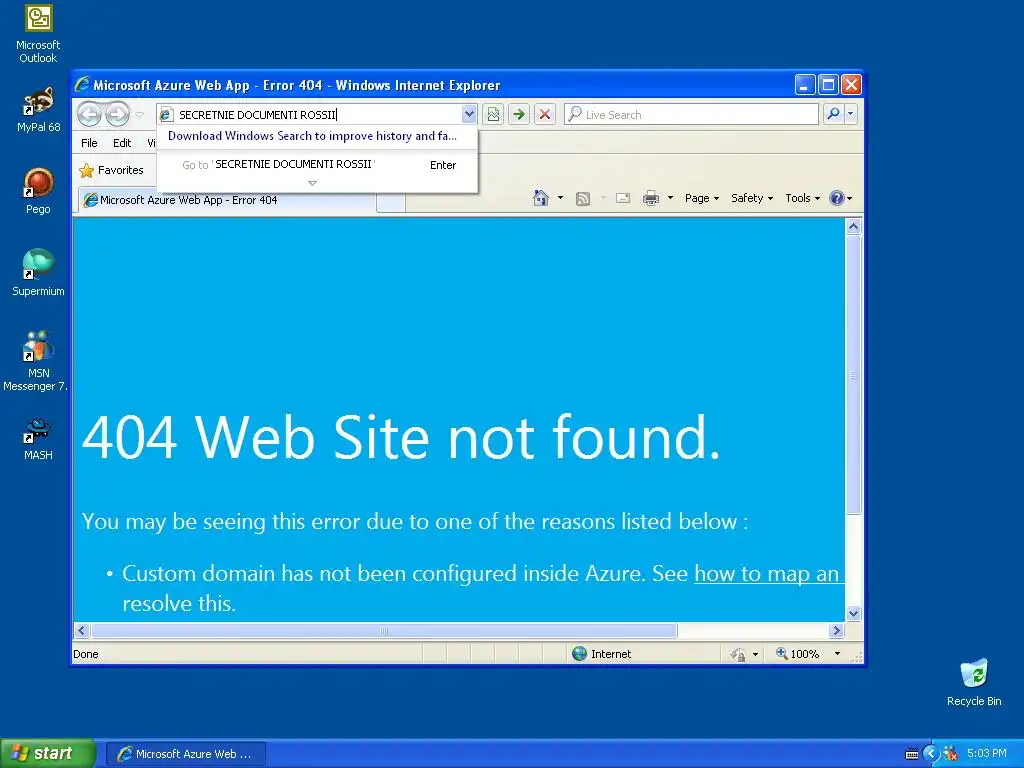Screen dimensions: 1024x768
Task: Click the 5:03 PM system clock
Action: [x=986, y=754]
